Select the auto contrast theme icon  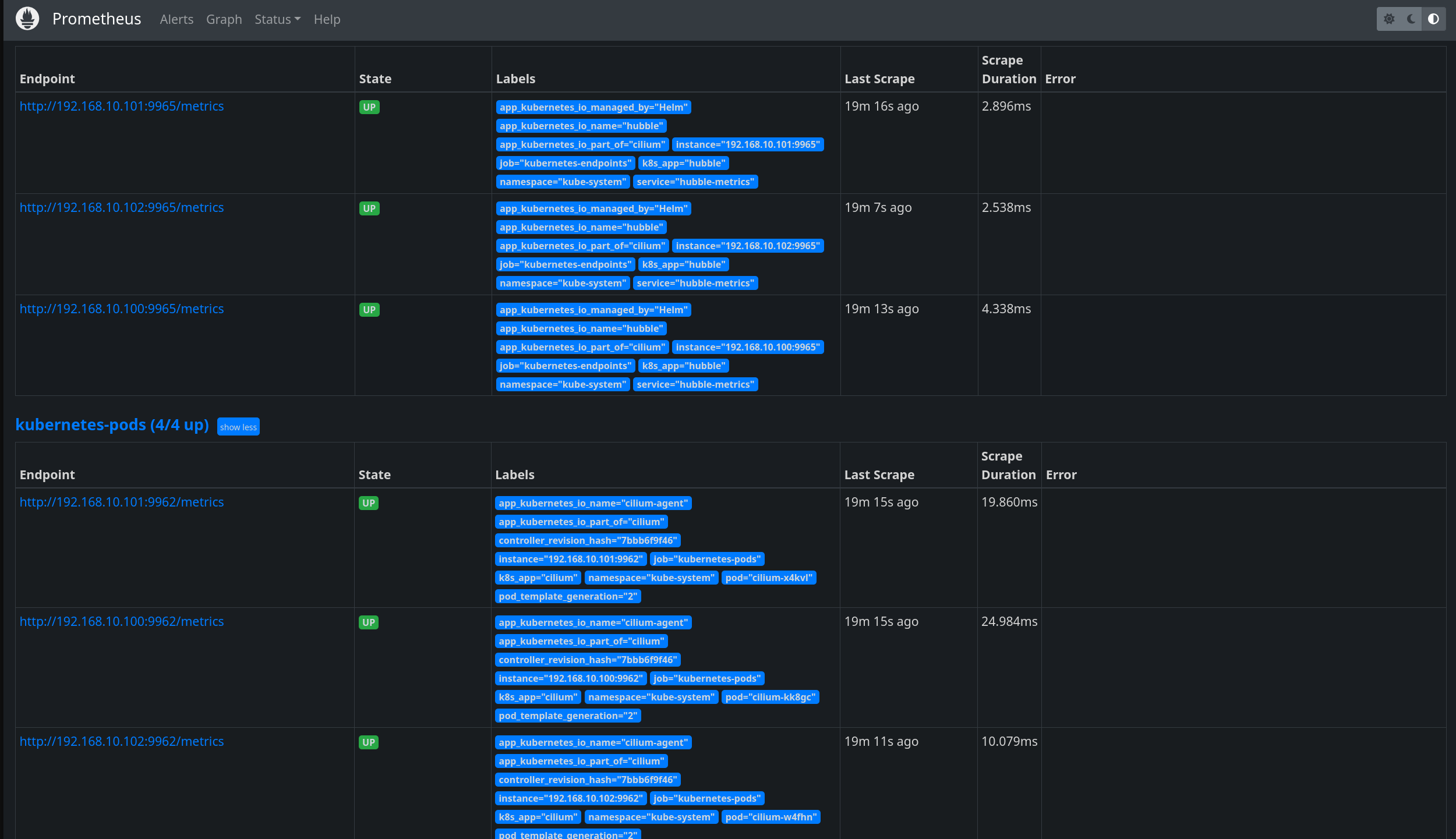tap(1433, 19)
